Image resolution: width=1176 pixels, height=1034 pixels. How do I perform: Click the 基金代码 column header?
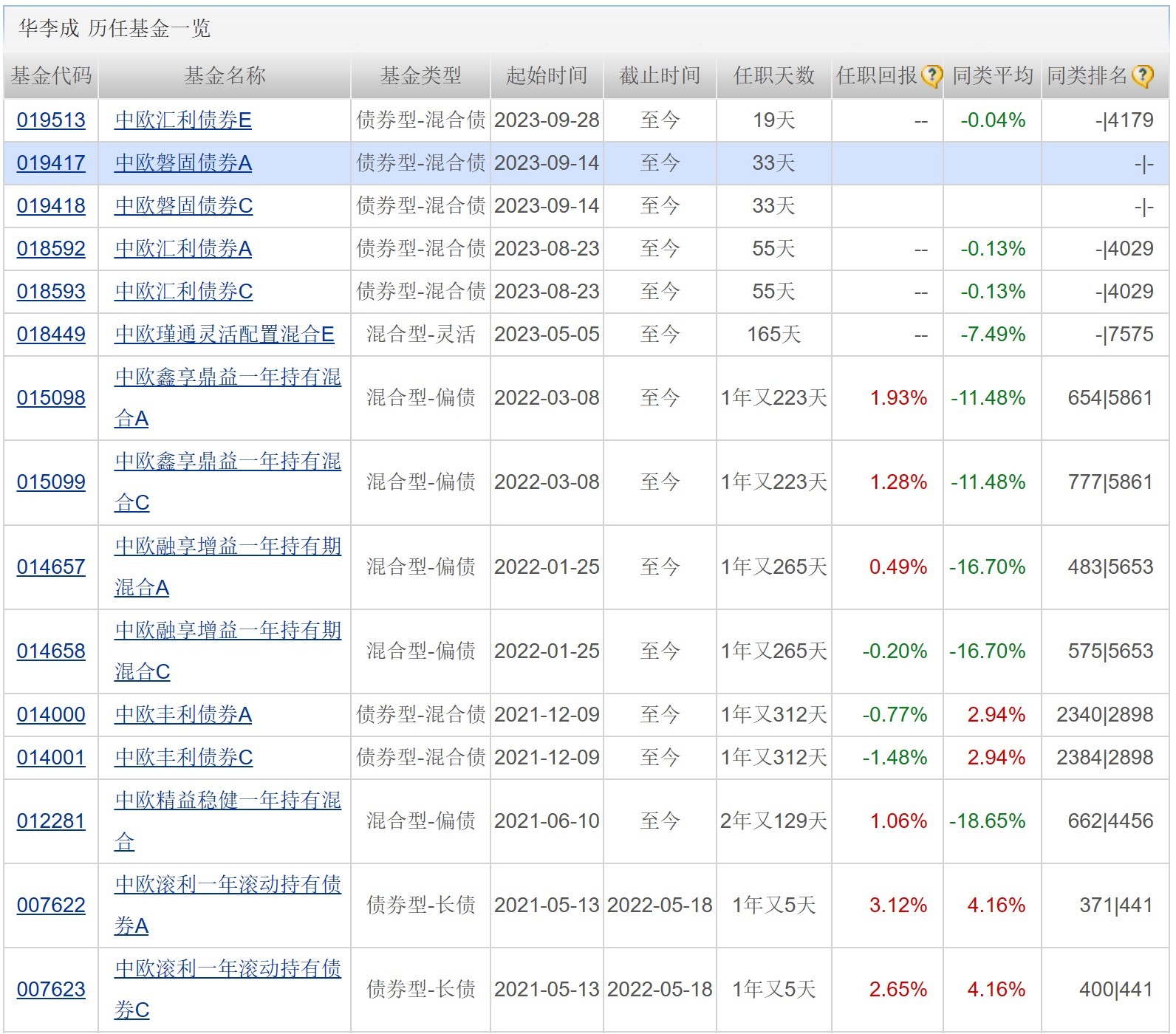pyautogui.click(x=51, y=75)
